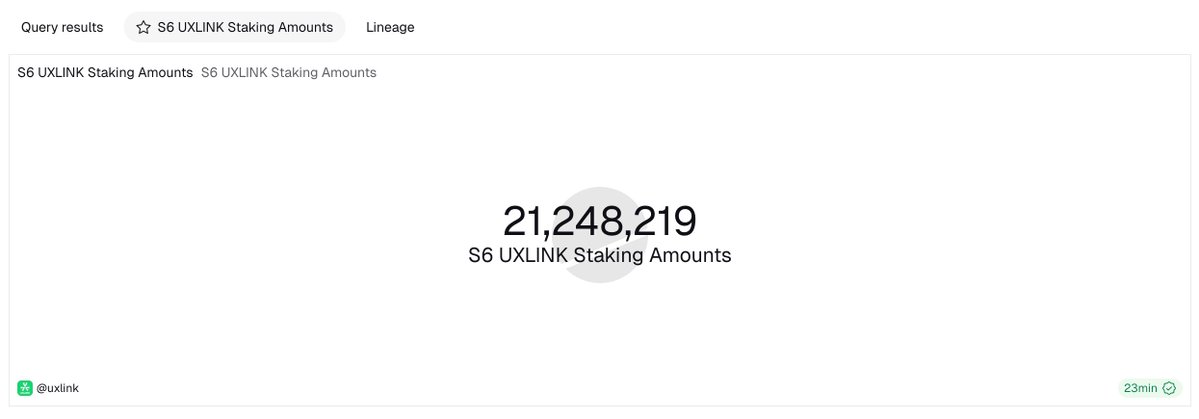Image resolution: width=1199 pixels, height=419 pixels.
Task: Click the circled check next to 23min
Action: click(x=1169, y=388)
